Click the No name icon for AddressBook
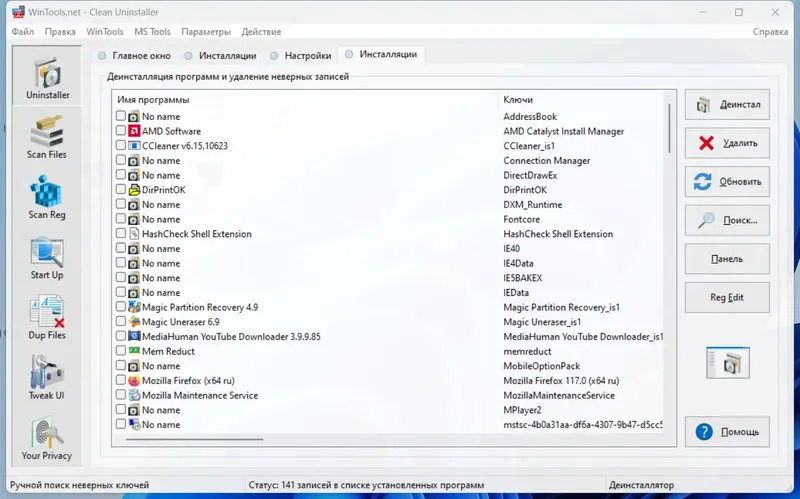Image resolution: width=800 pixels, height=499 pixels. click(134, 116)
